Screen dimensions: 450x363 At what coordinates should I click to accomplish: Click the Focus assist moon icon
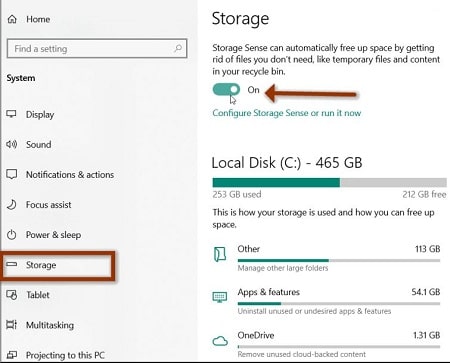12,204
